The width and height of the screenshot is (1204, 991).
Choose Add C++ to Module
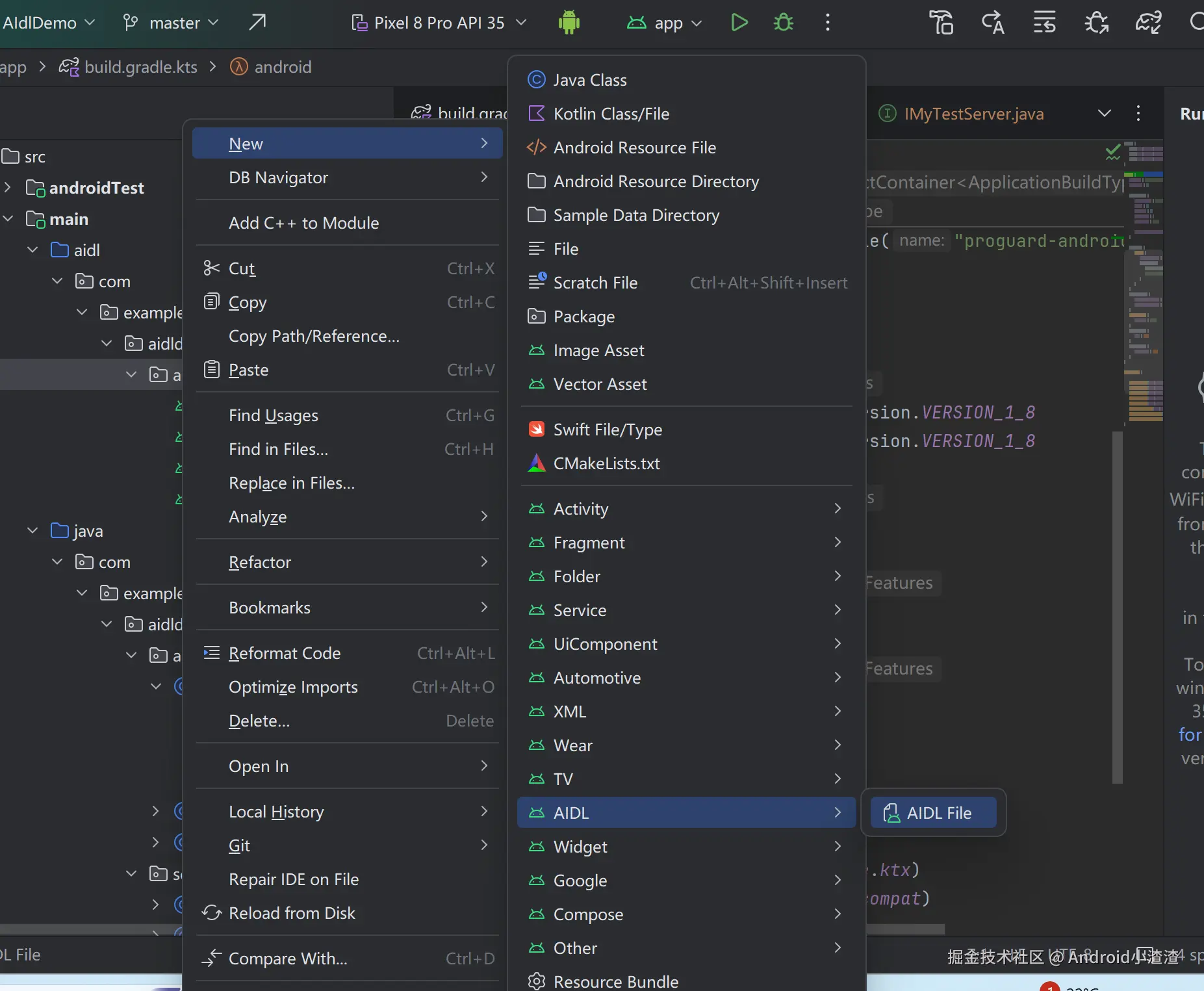click(x=348, y=223)
